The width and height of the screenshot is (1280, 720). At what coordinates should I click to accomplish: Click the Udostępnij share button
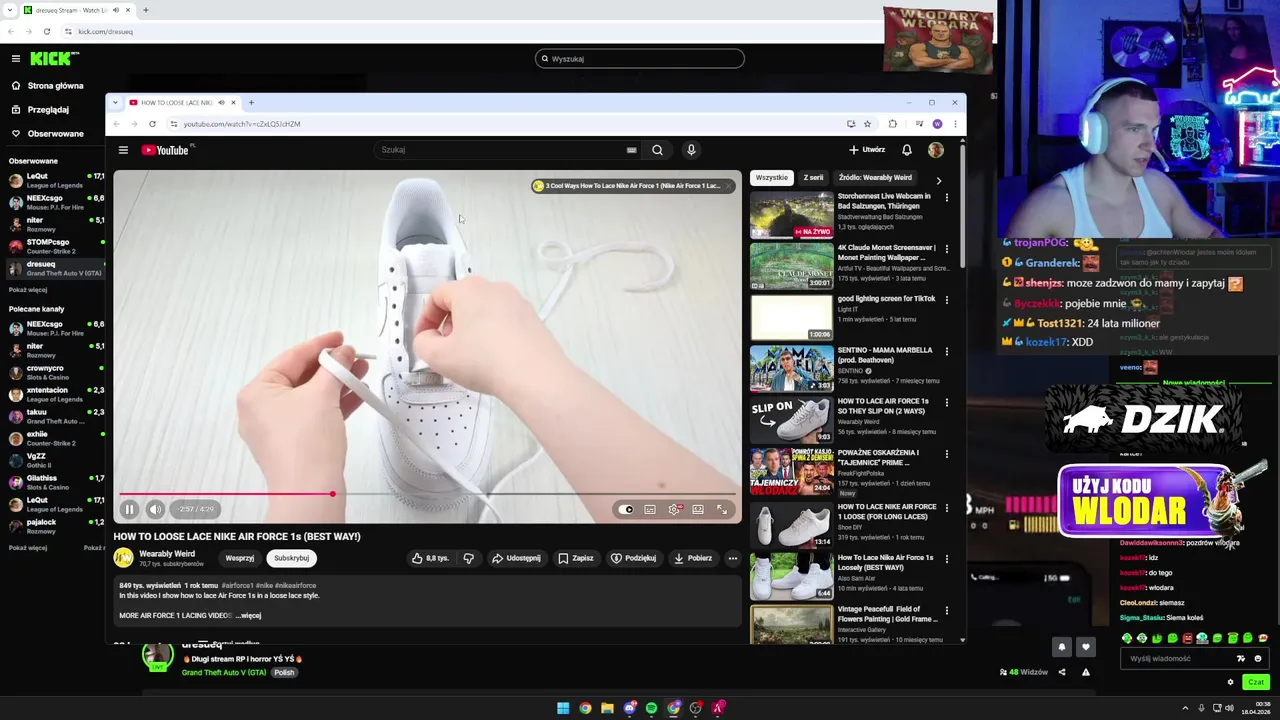point(516,558)
